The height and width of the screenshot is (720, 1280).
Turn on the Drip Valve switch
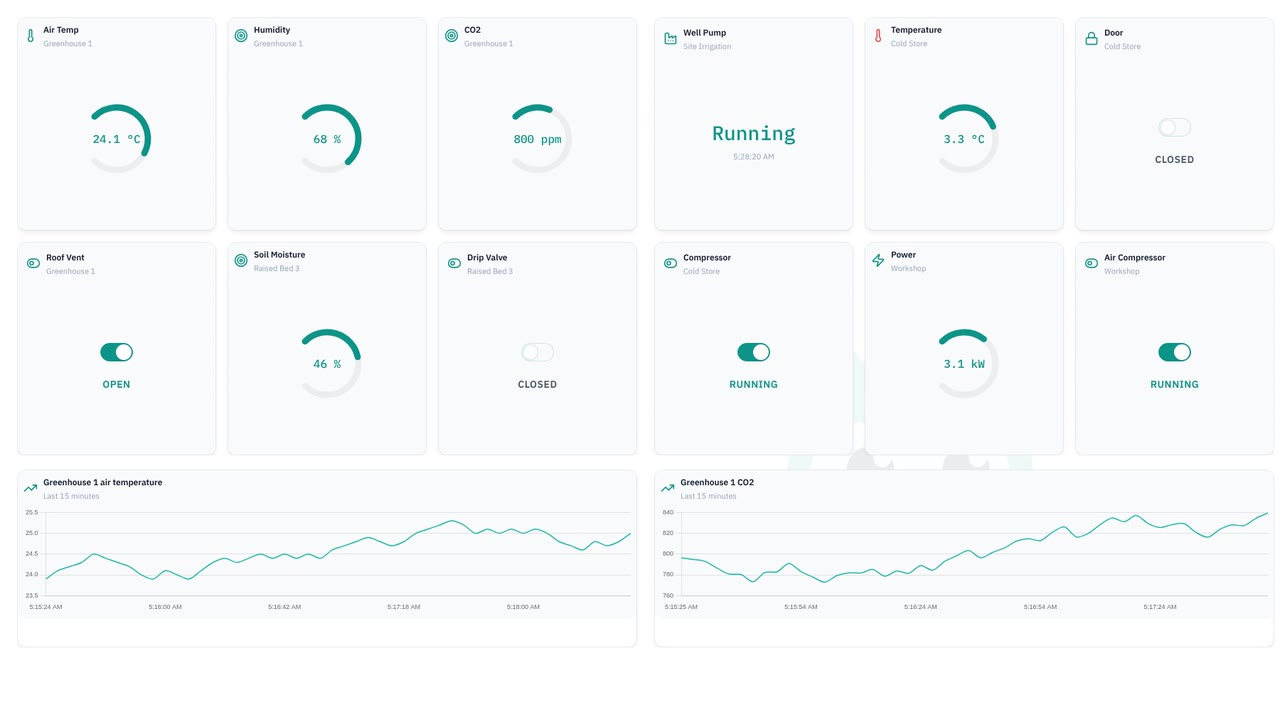tap(537, 352)
